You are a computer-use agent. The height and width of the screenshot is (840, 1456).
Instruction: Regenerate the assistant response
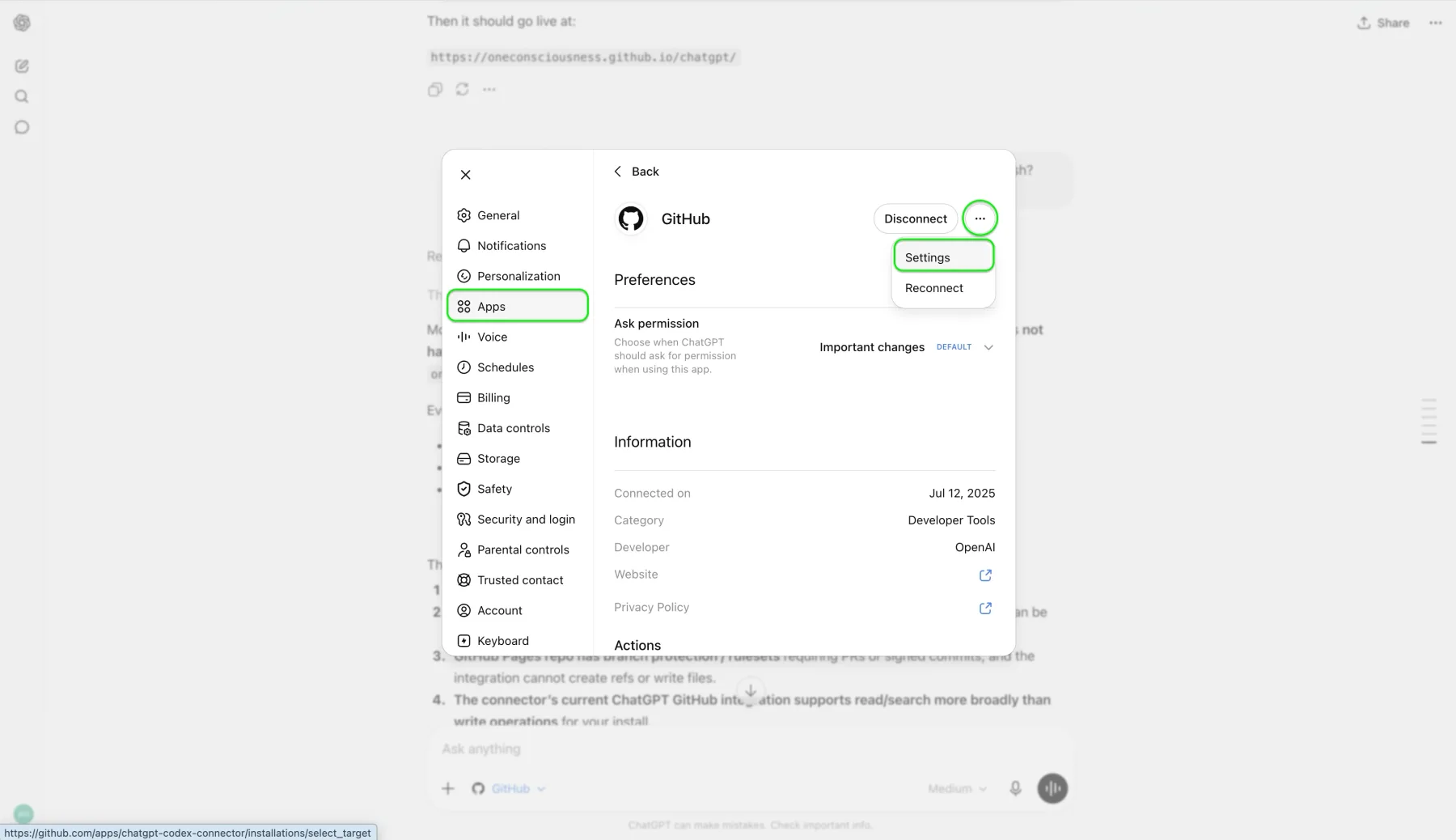(462, 90)
